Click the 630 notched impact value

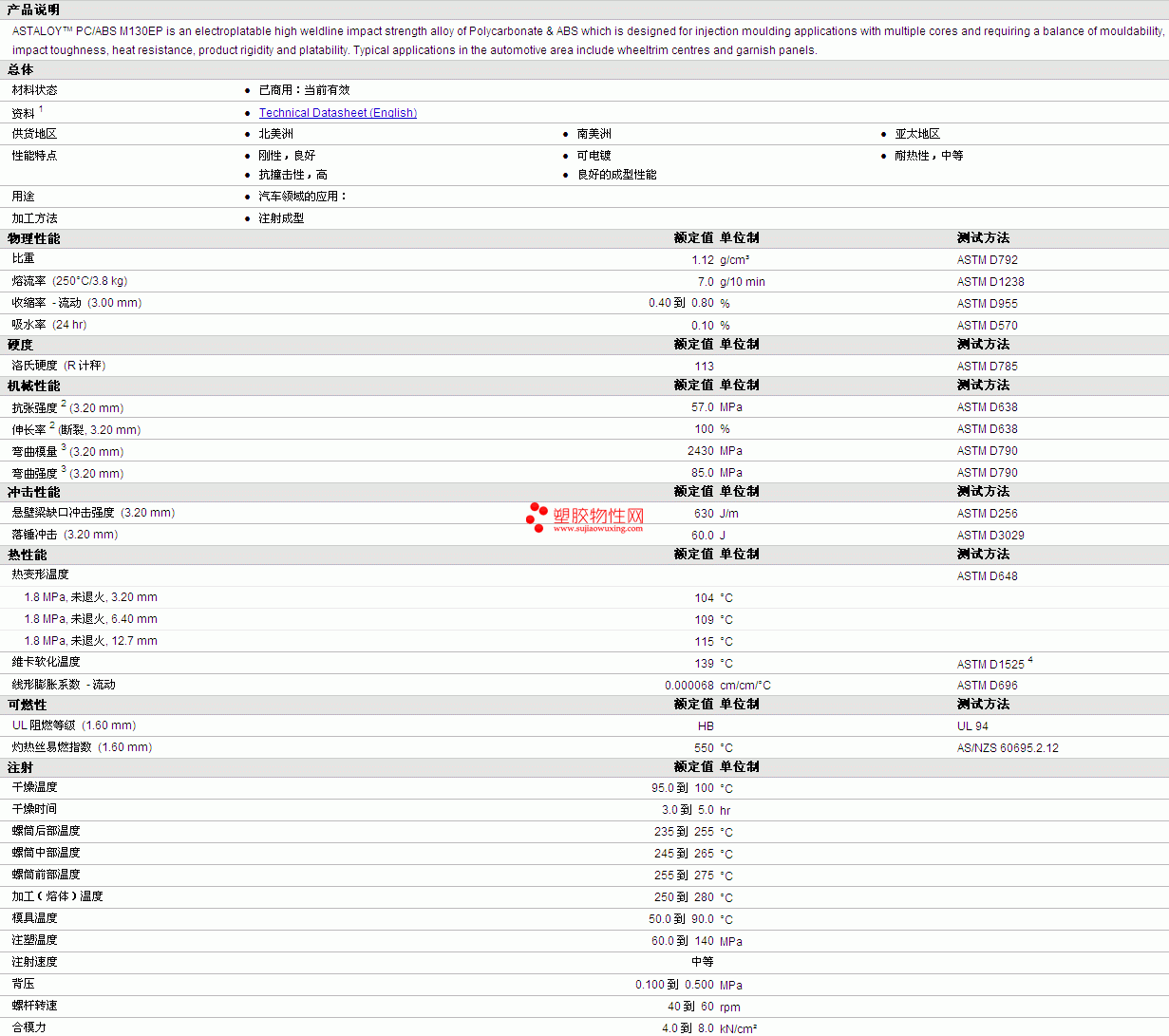point(704,514)
